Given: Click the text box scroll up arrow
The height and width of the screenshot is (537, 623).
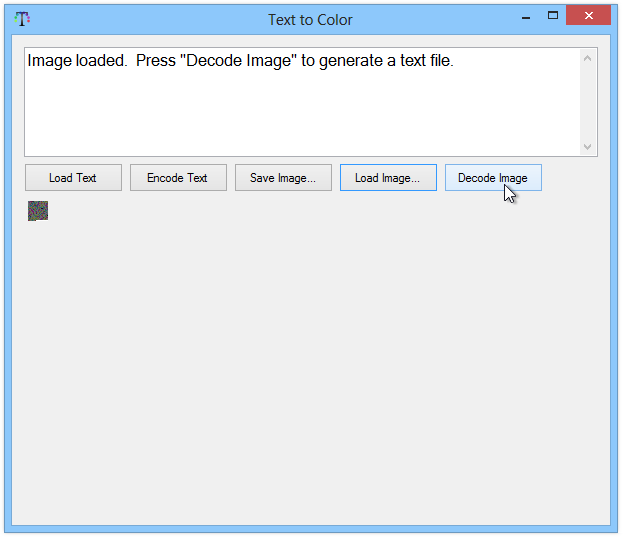Looking at the screenshot, I should point(588,58).
